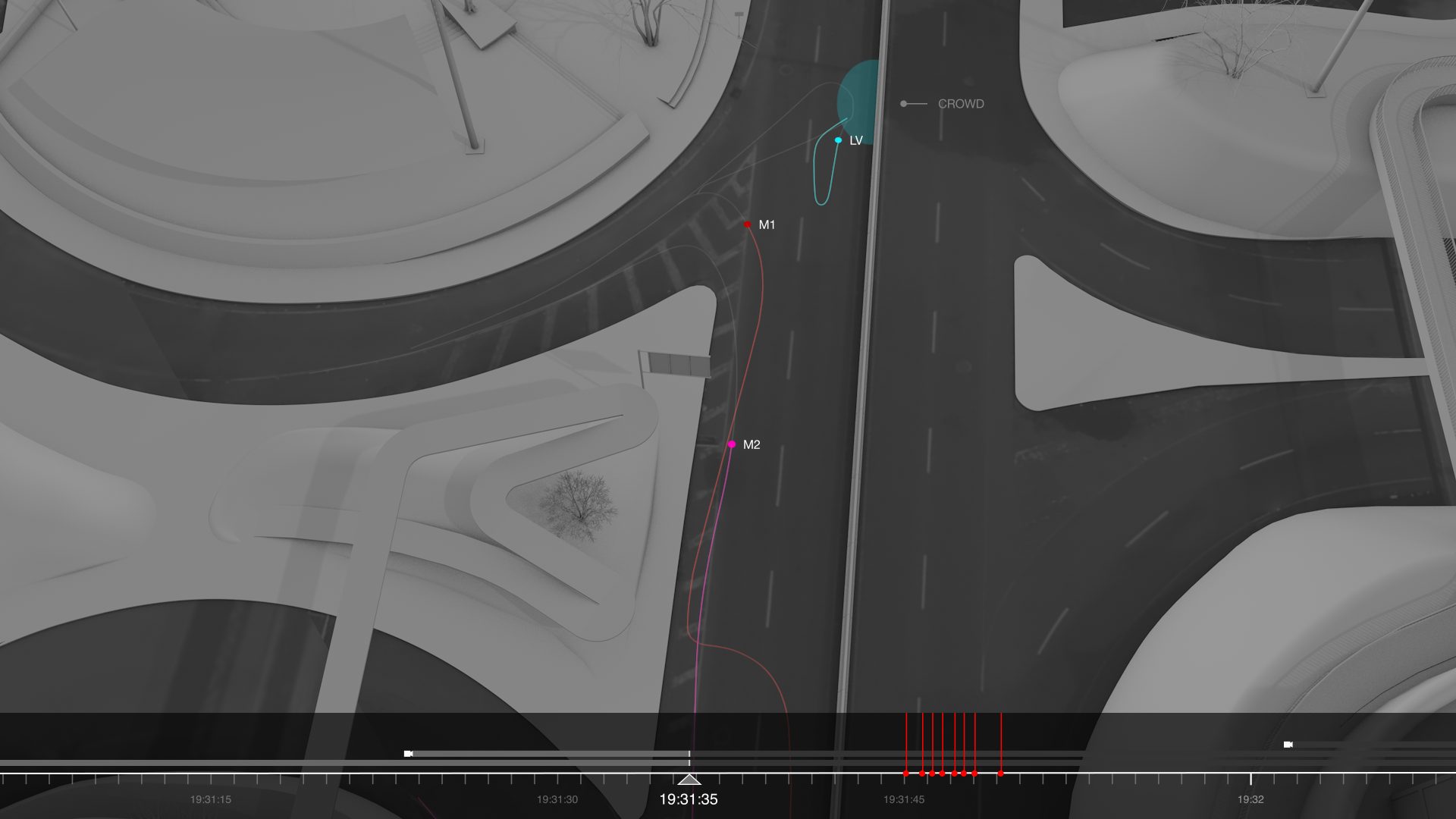Click the 19:31:15 timeline label
1456x819 pixels.
(211, 799)
